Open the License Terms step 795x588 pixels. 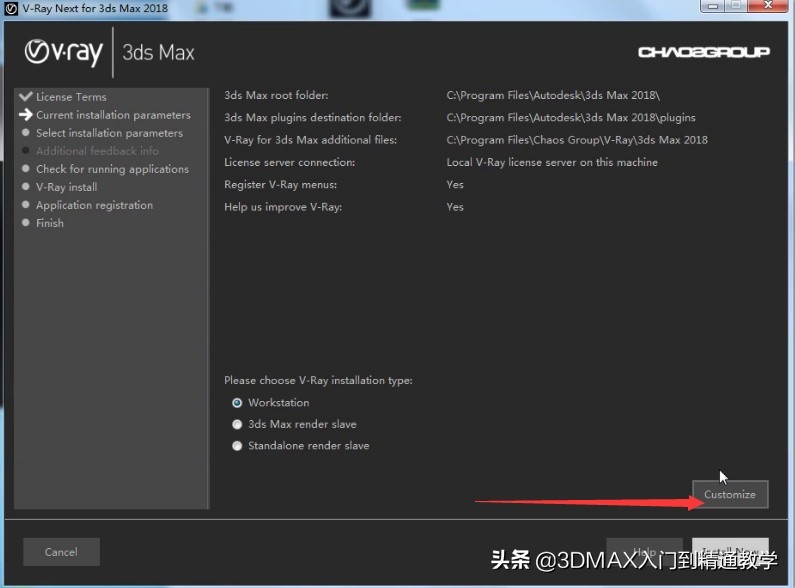click(71, 97)
